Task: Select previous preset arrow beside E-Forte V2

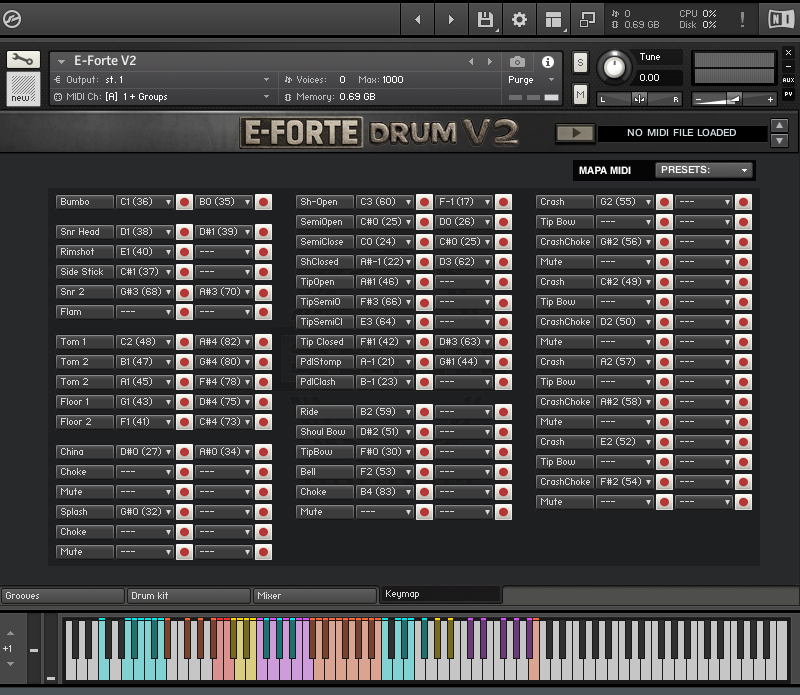Action: coord(471,62)
